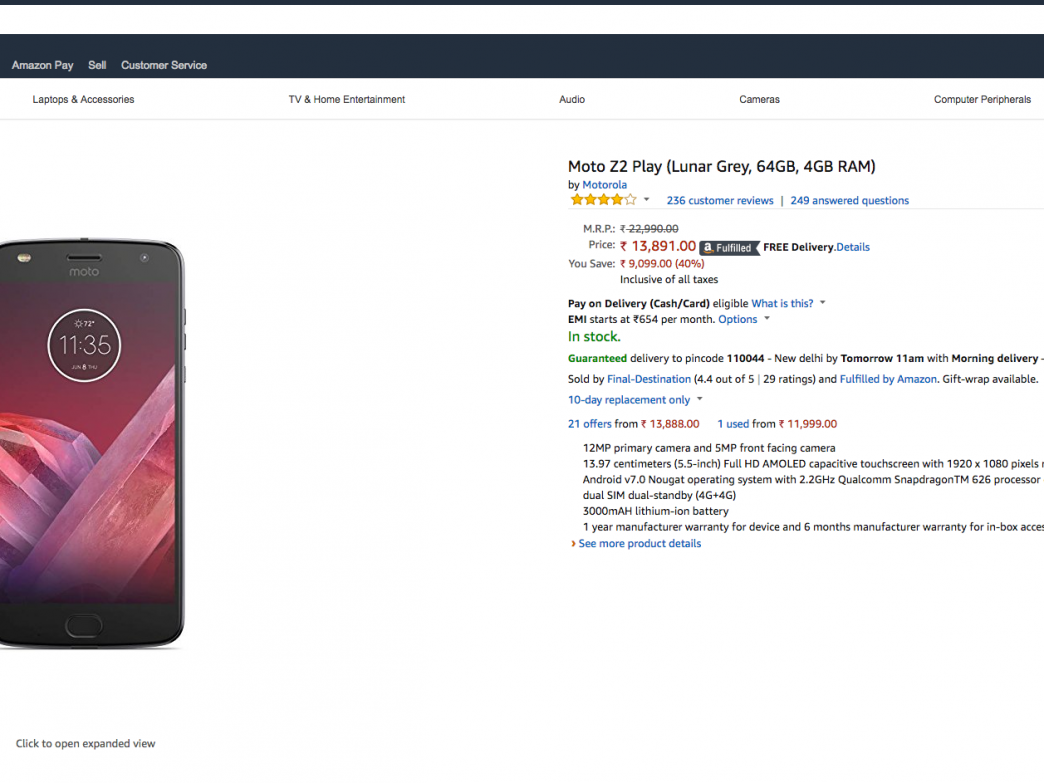Click the arrow icon beside See more details

point(573,544)
